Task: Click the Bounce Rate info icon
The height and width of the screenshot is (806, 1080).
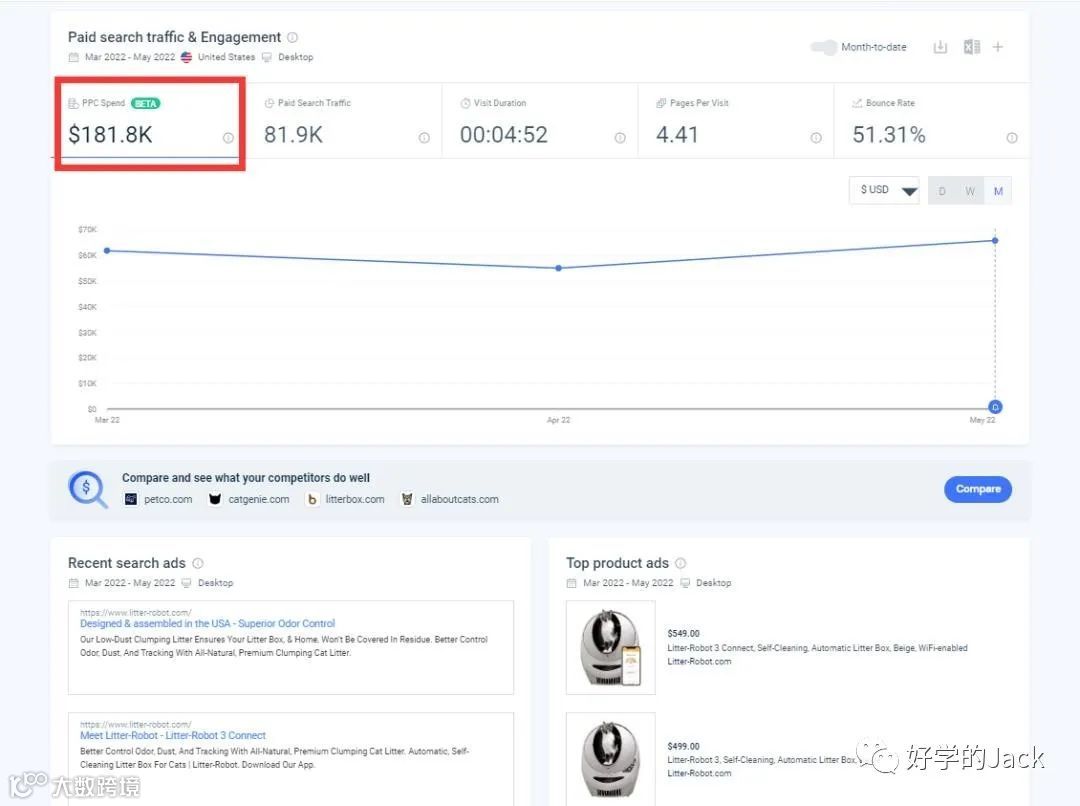Action: [1012, 138]
